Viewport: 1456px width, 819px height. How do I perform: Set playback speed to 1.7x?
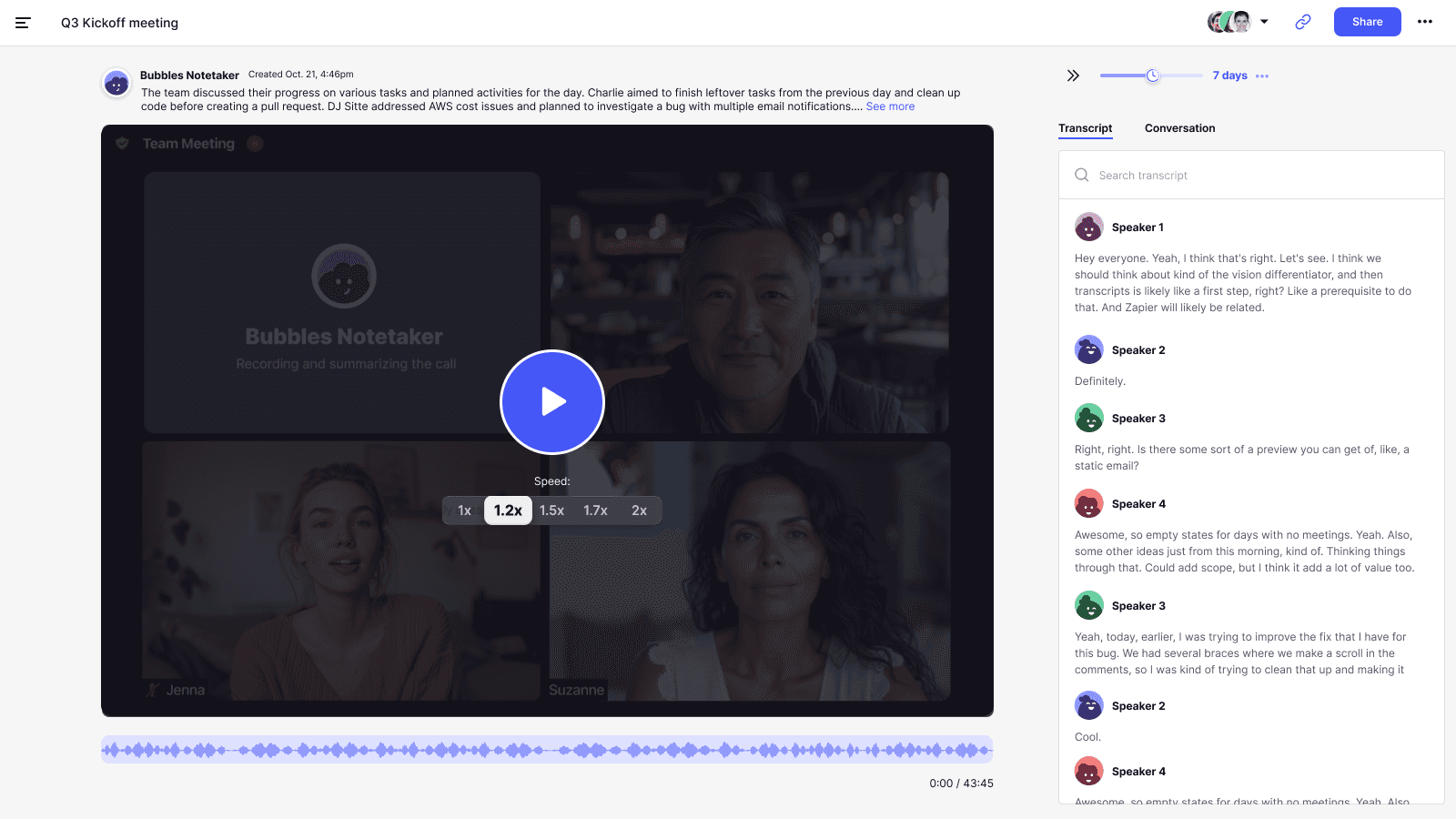click(595, 511)
